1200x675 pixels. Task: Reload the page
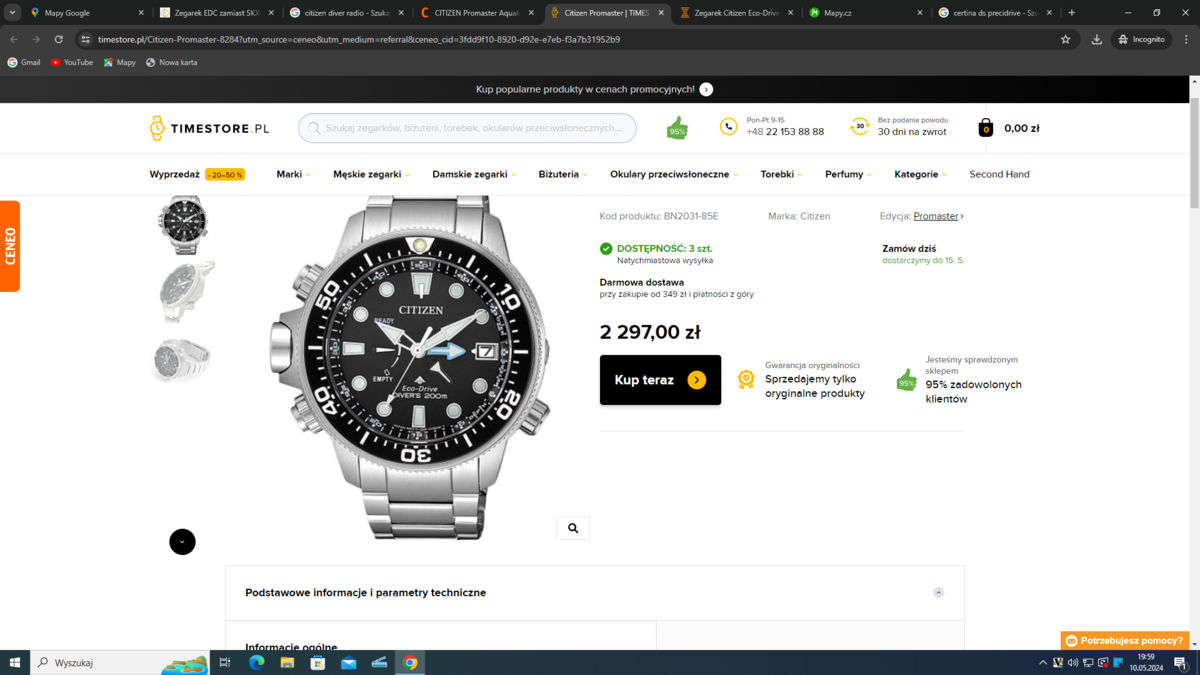[59, 39]
